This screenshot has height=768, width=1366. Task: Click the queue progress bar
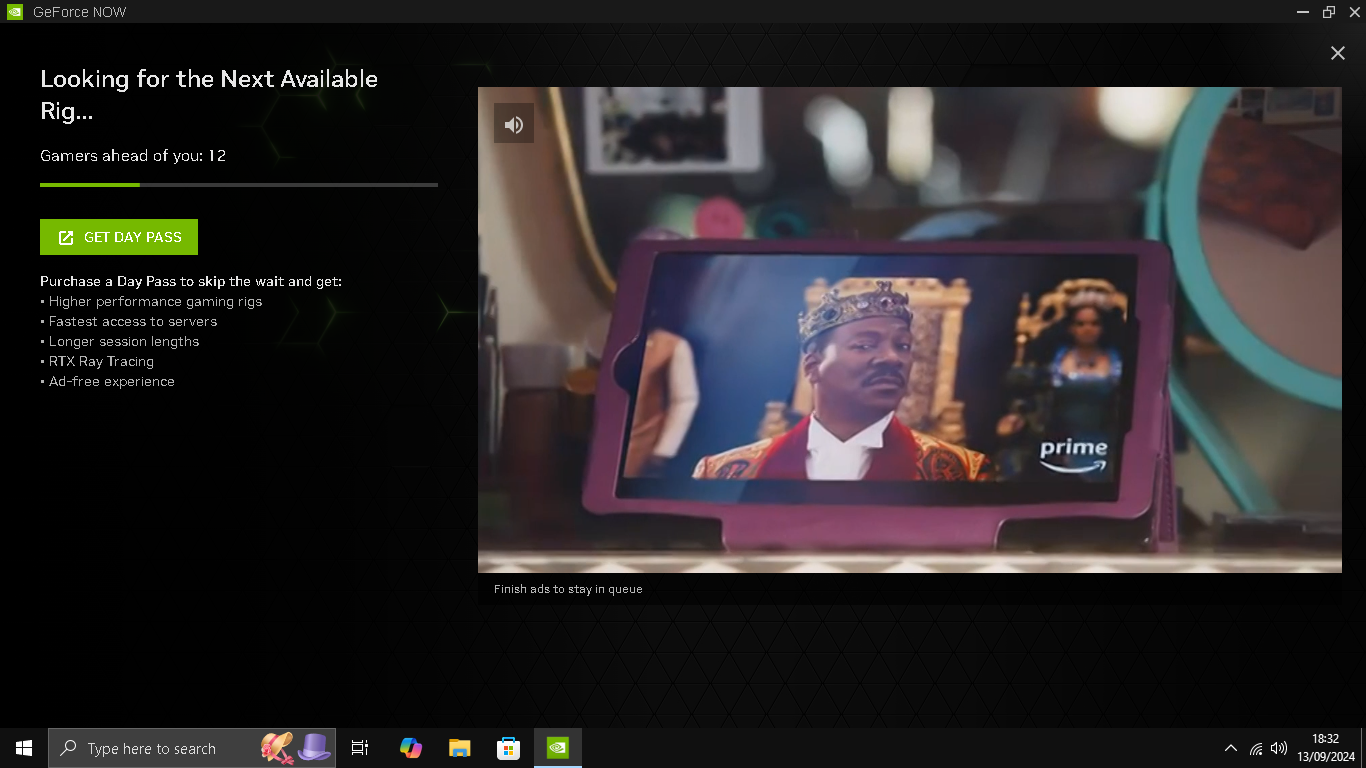[x=239, y=185]
